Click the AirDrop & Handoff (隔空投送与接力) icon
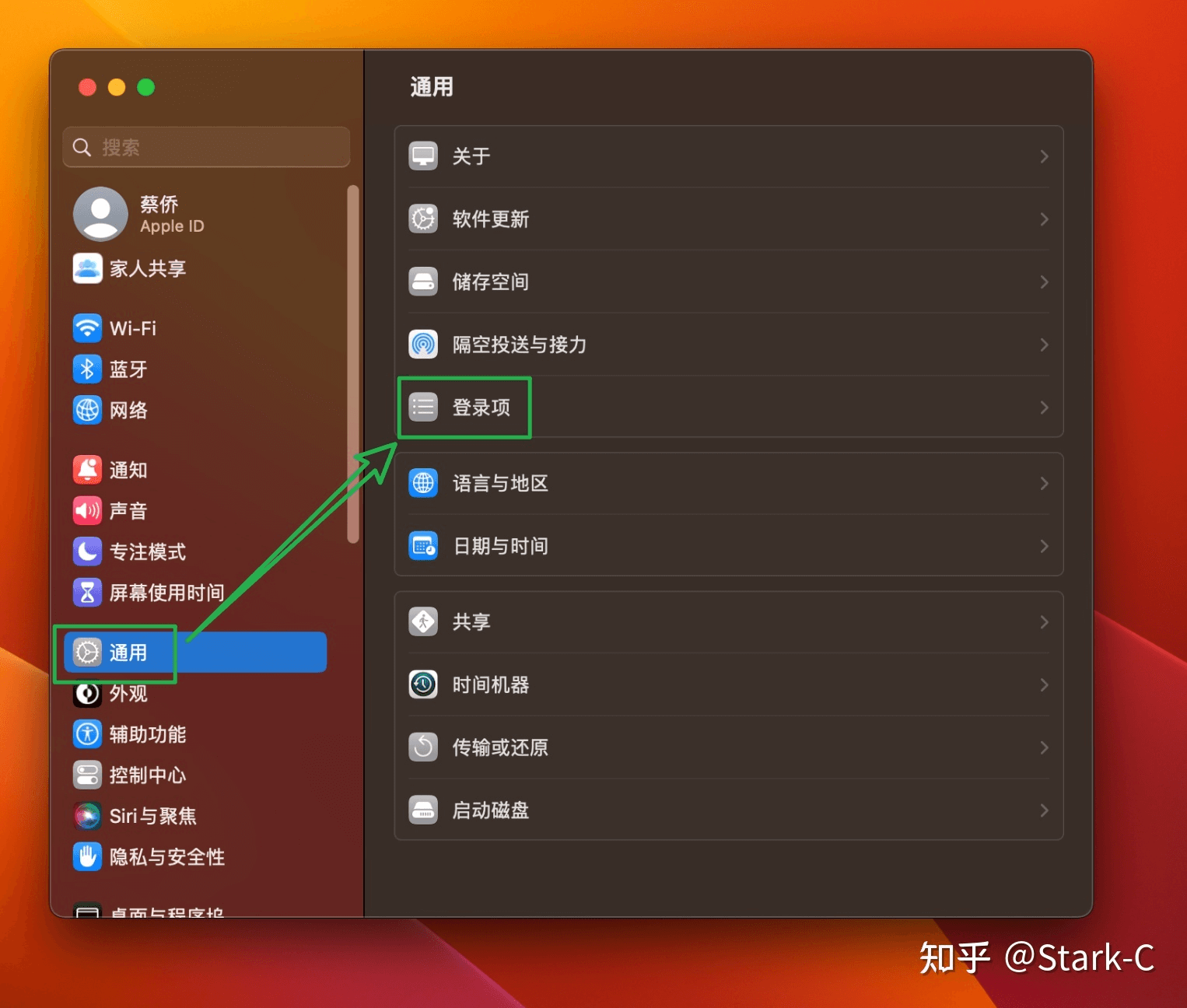Image resolution: width=1187 pixels, height=1008 pixels. click(x=423, y=344)
